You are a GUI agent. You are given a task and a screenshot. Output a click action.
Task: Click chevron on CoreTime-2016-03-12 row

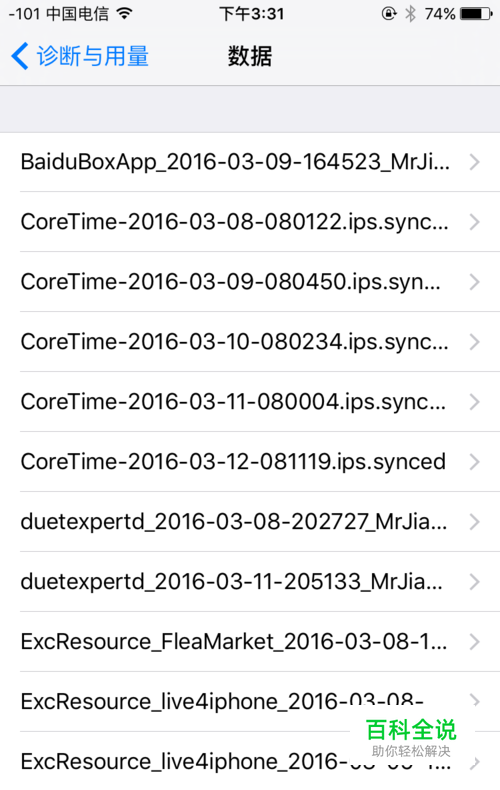pos(474,462)
